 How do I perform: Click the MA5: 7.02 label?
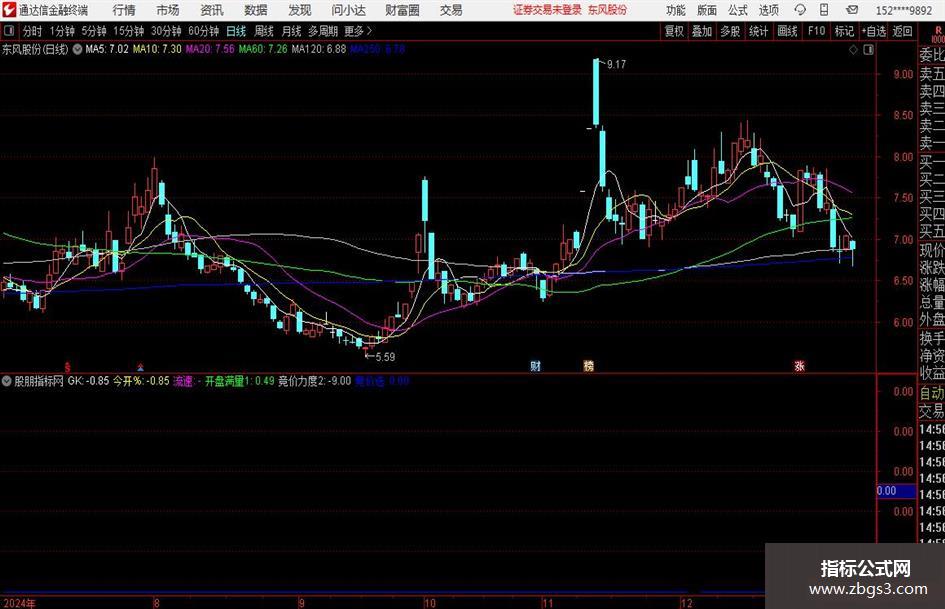107,49
